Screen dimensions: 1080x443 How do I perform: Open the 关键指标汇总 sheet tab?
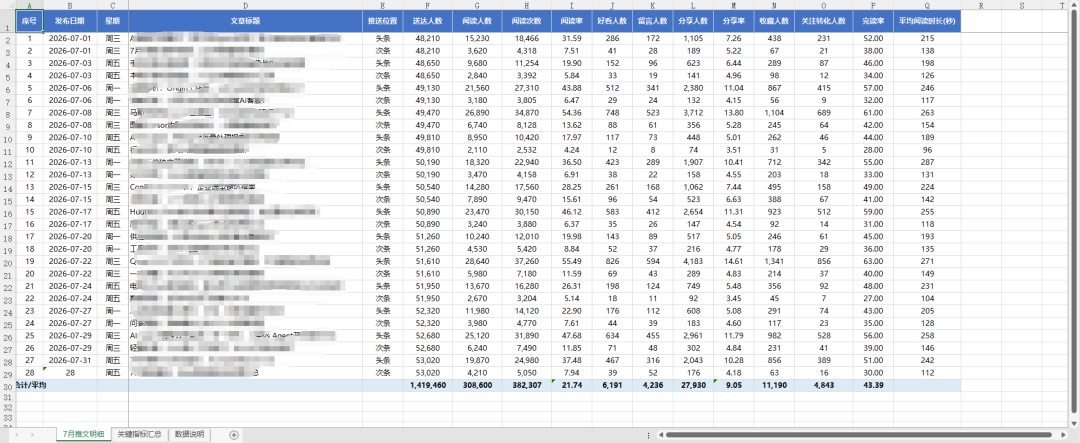(139, 435)
